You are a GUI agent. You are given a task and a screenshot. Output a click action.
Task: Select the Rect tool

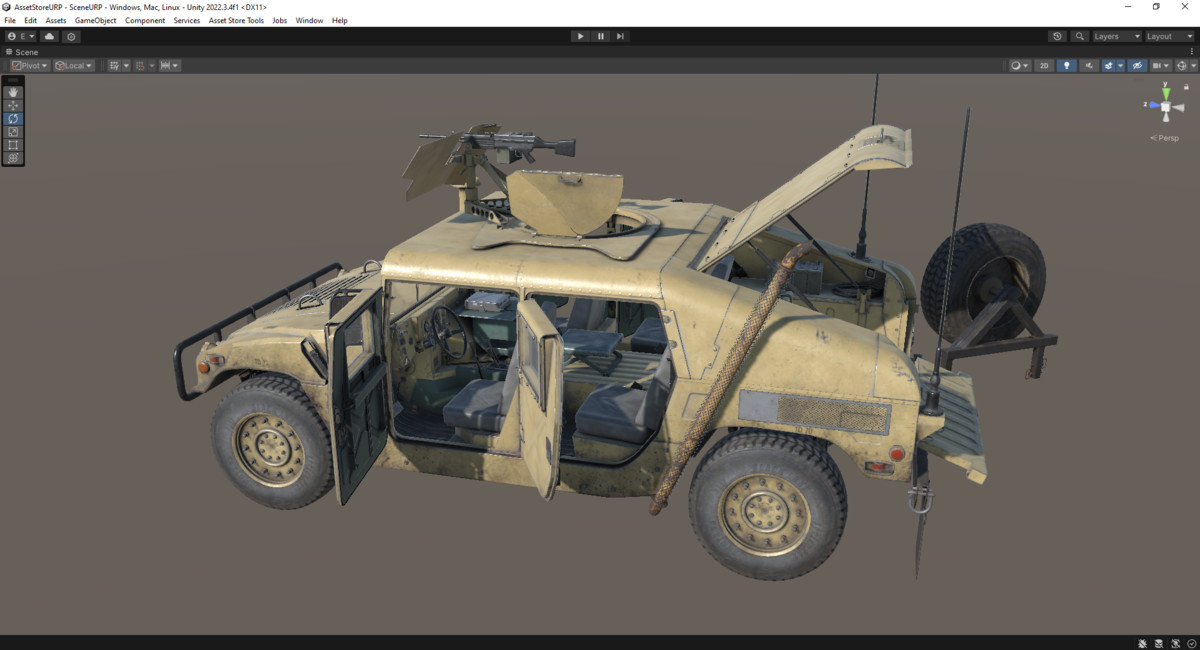click(x=13, y=145)
